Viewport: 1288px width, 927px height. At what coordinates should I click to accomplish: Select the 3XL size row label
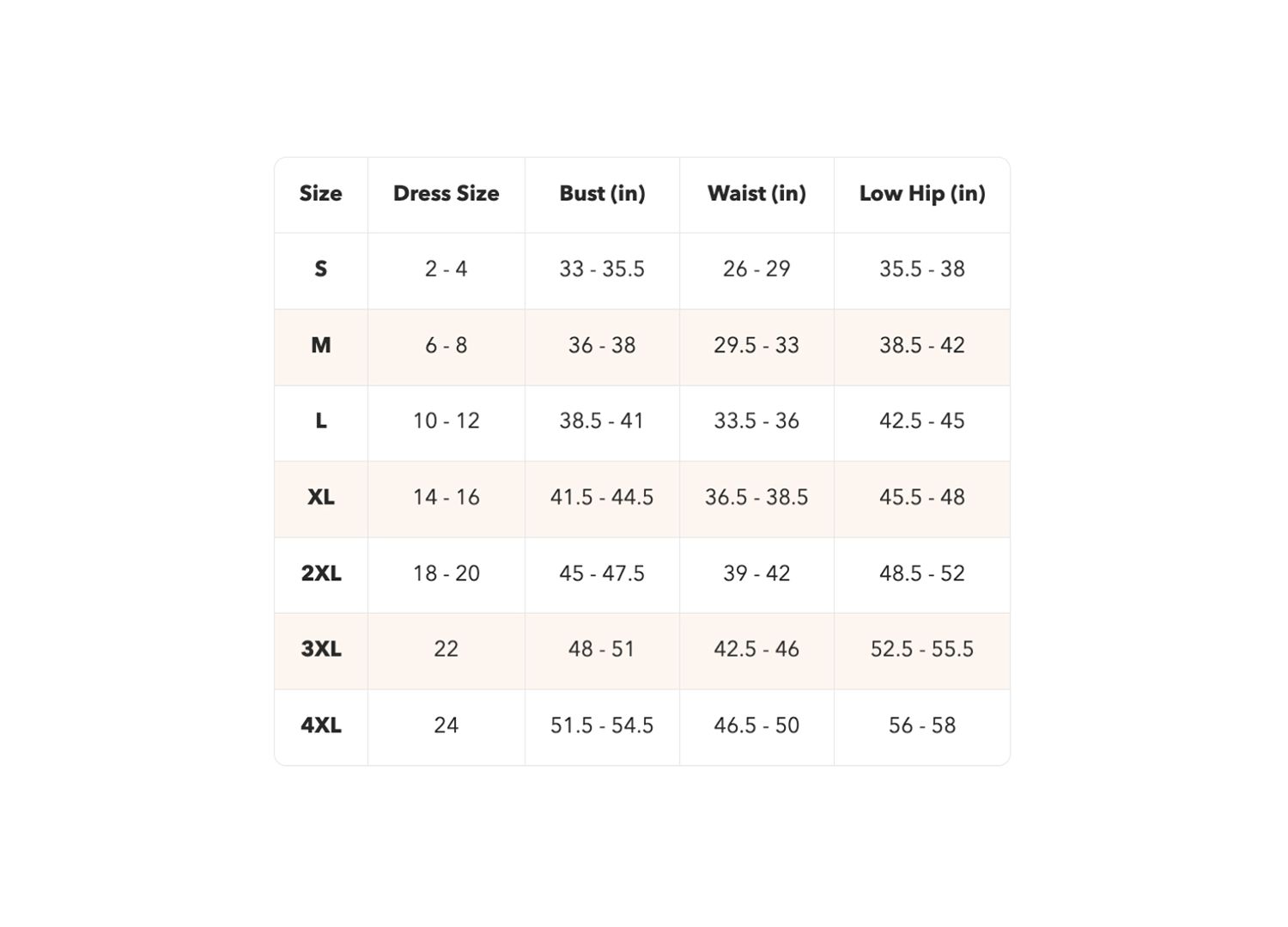tap(321, 649)
